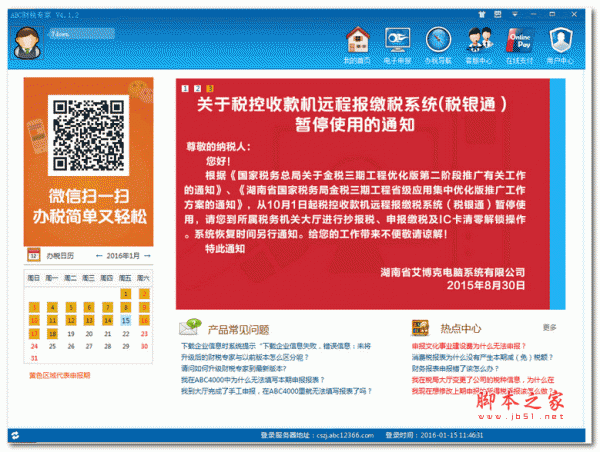Select January 8 in the calendar

tap(126, 307)
